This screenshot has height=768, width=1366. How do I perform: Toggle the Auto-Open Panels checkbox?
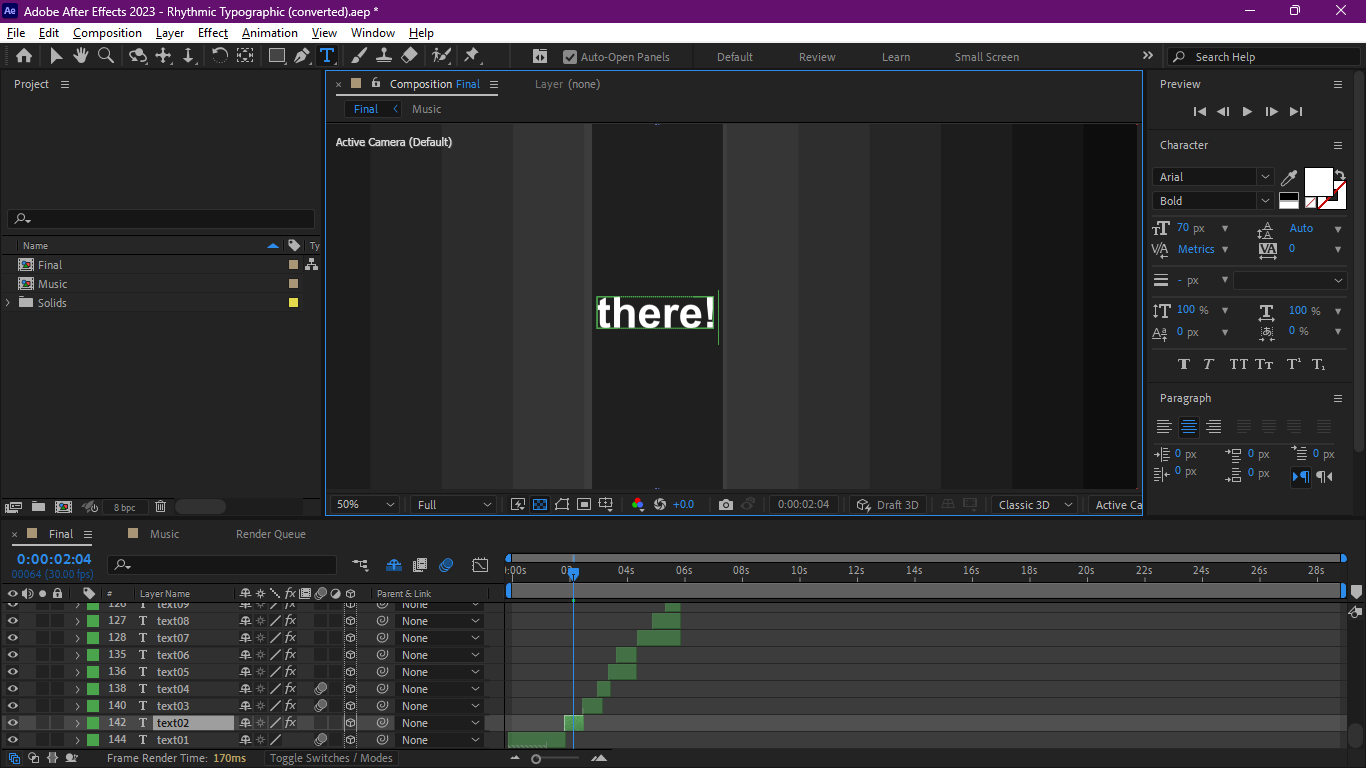click(570, 57)
